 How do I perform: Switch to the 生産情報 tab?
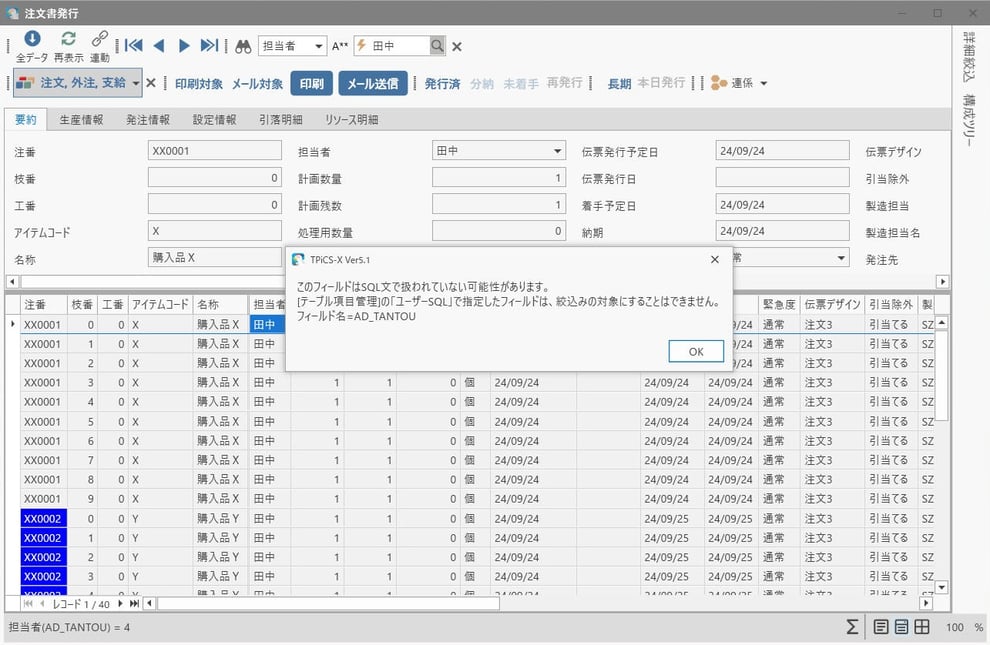point(81,119)
